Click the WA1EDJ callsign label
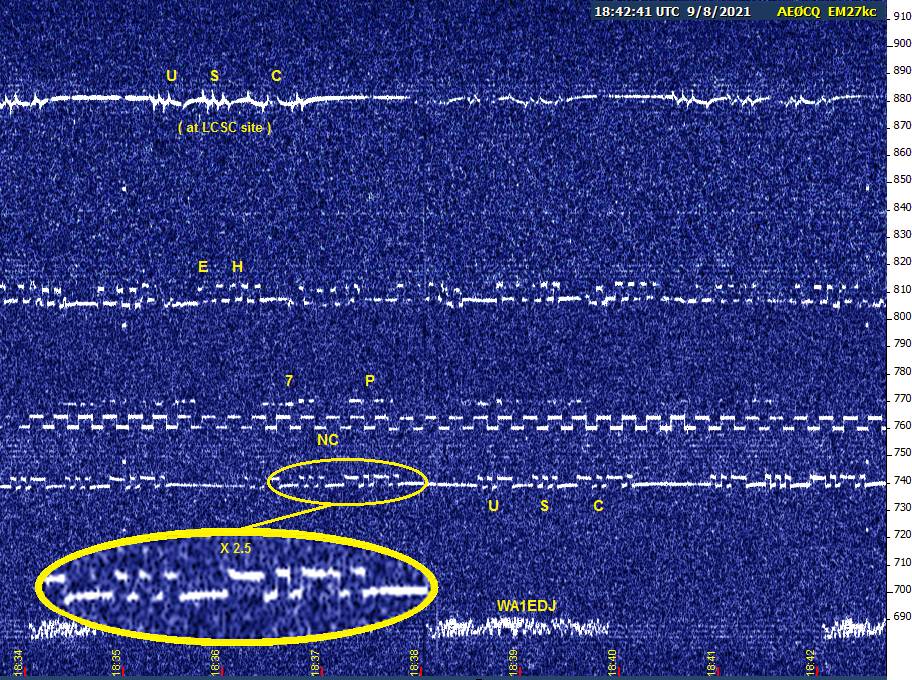Screen dimensions: 912x680 526,606
